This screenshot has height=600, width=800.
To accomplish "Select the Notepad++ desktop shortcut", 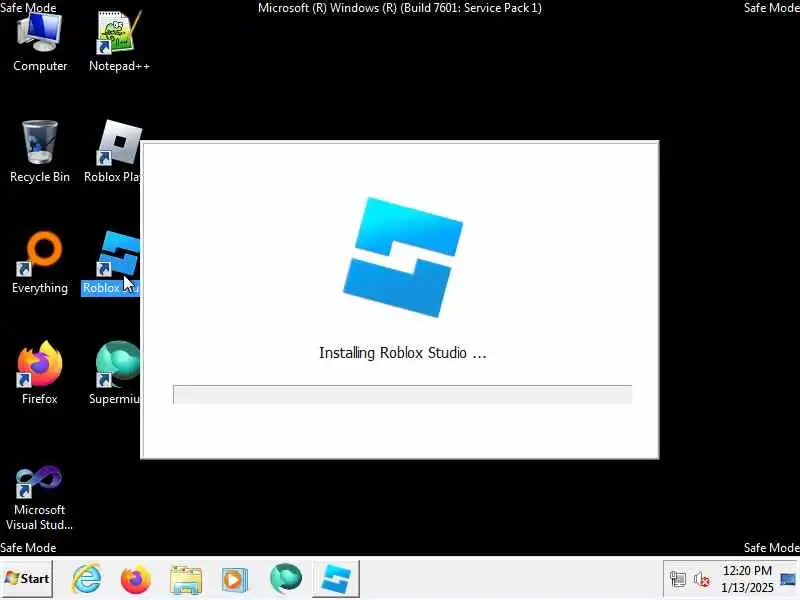I will pyautogui.click(x=119, y=42).
